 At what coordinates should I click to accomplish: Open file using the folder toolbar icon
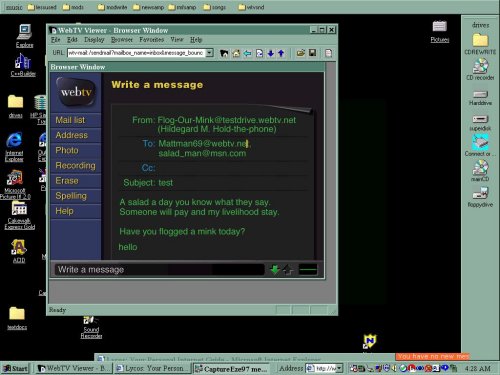pos(300,53)
